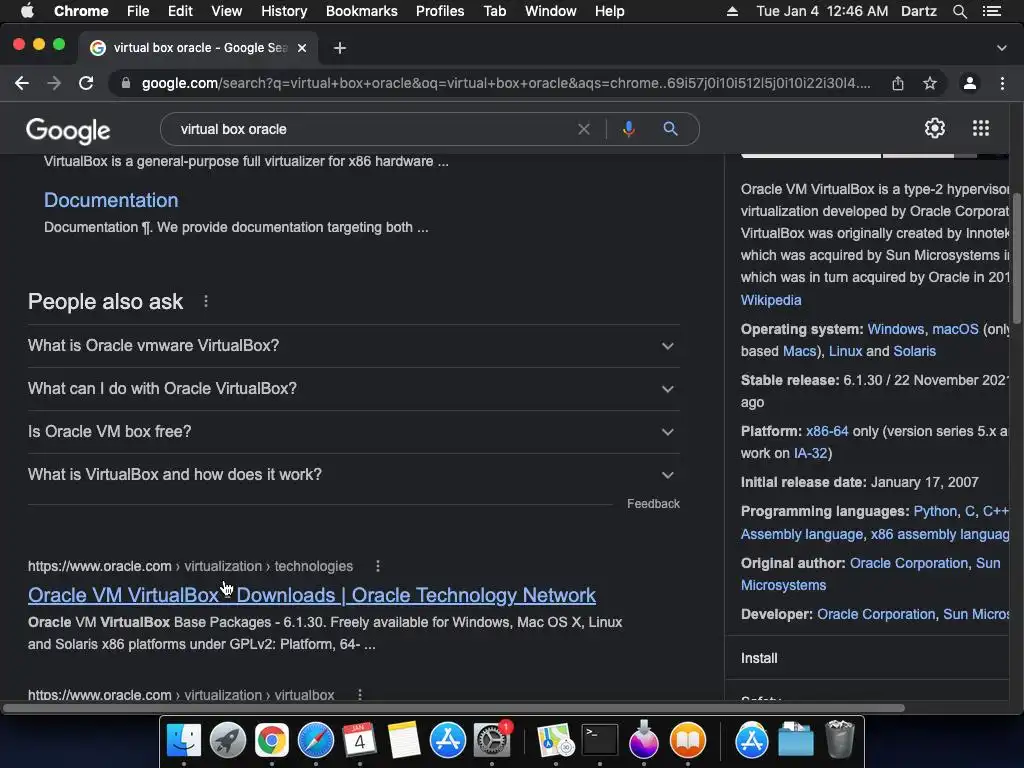Open the menu beside oracle.com virtualbox result

[359, 694]
